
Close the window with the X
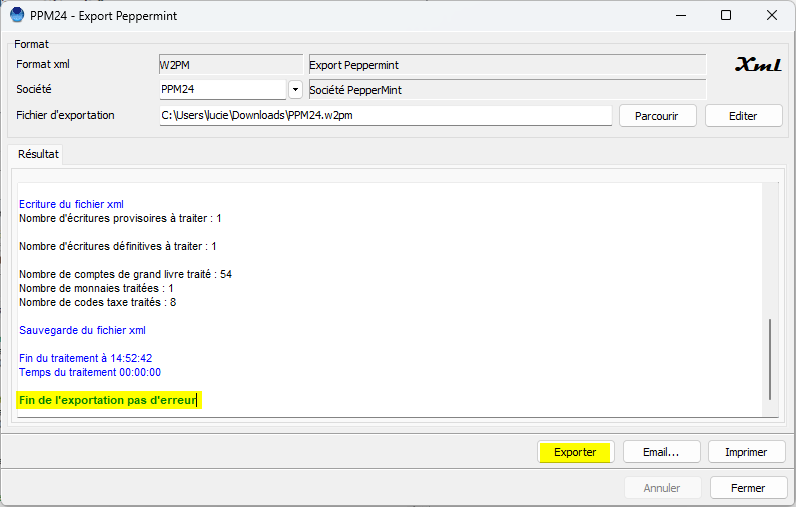[772, 15]
